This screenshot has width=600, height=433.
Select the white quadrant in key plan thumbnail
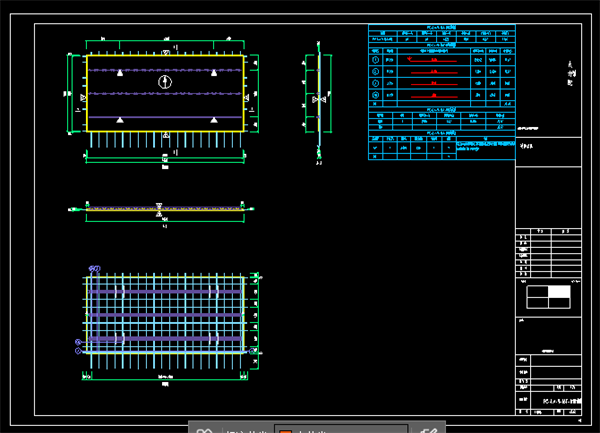[x=559, y=292]
